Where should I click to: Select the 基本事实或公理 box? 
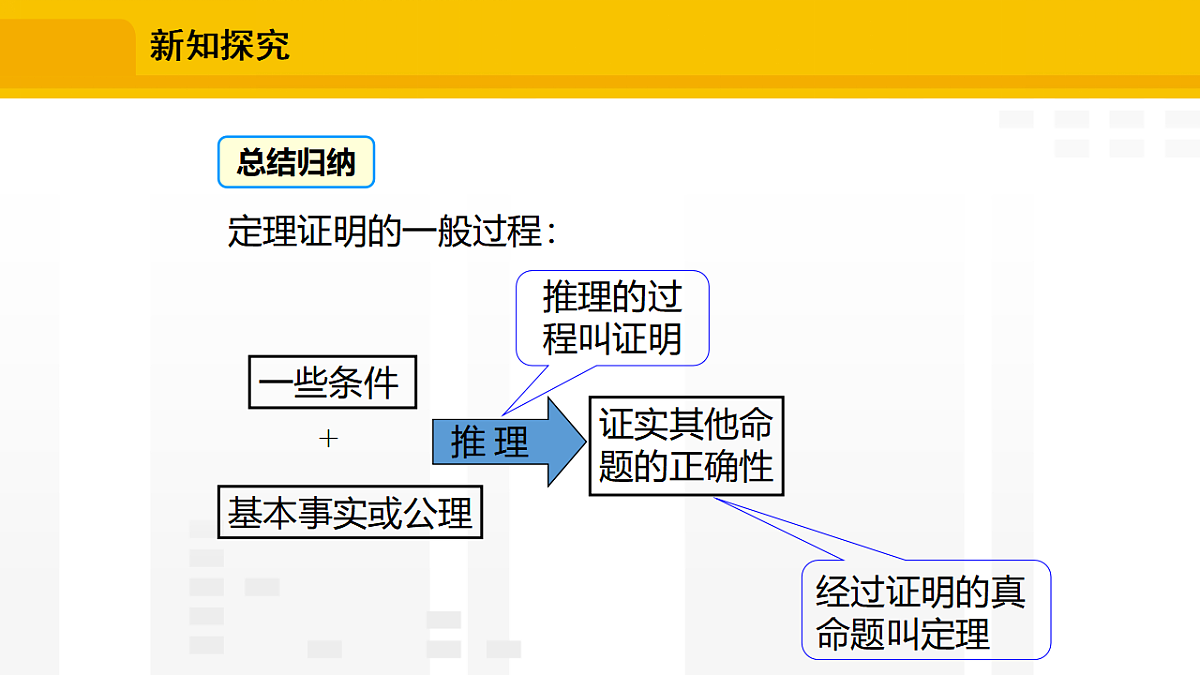click(350, 512)
